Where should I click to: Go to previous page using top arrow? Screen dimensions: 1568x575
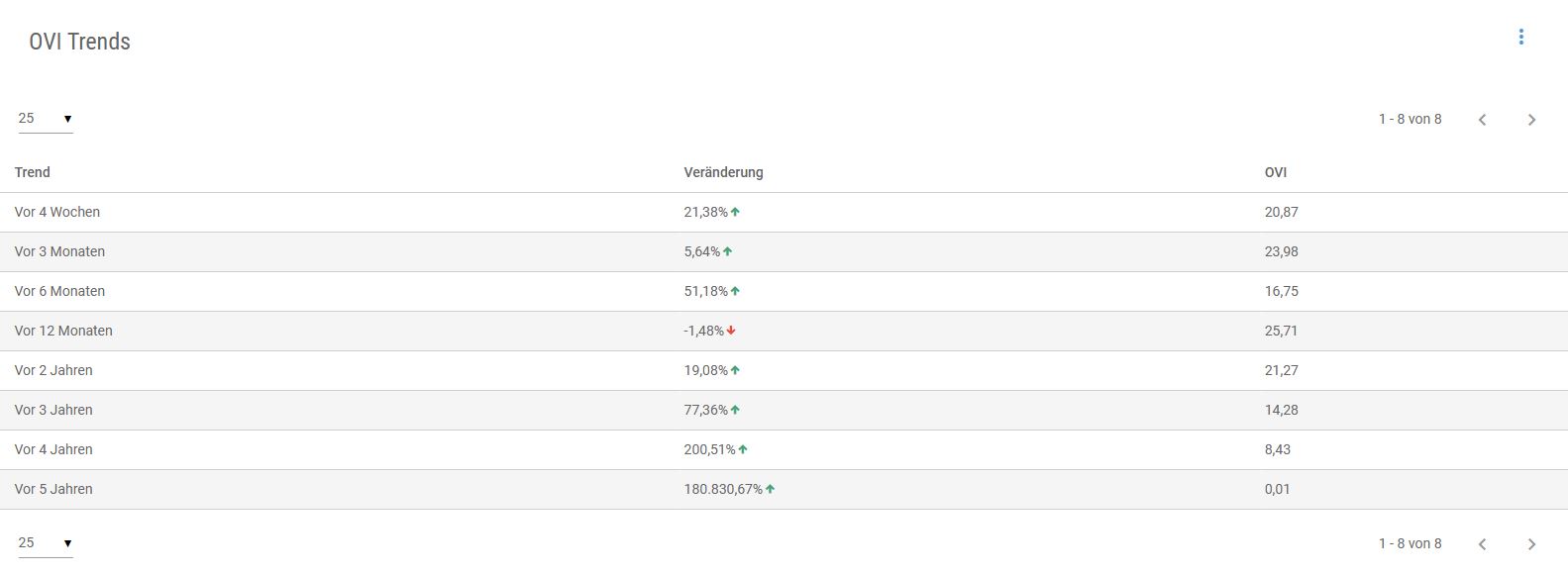click(x=1482, y=120)
